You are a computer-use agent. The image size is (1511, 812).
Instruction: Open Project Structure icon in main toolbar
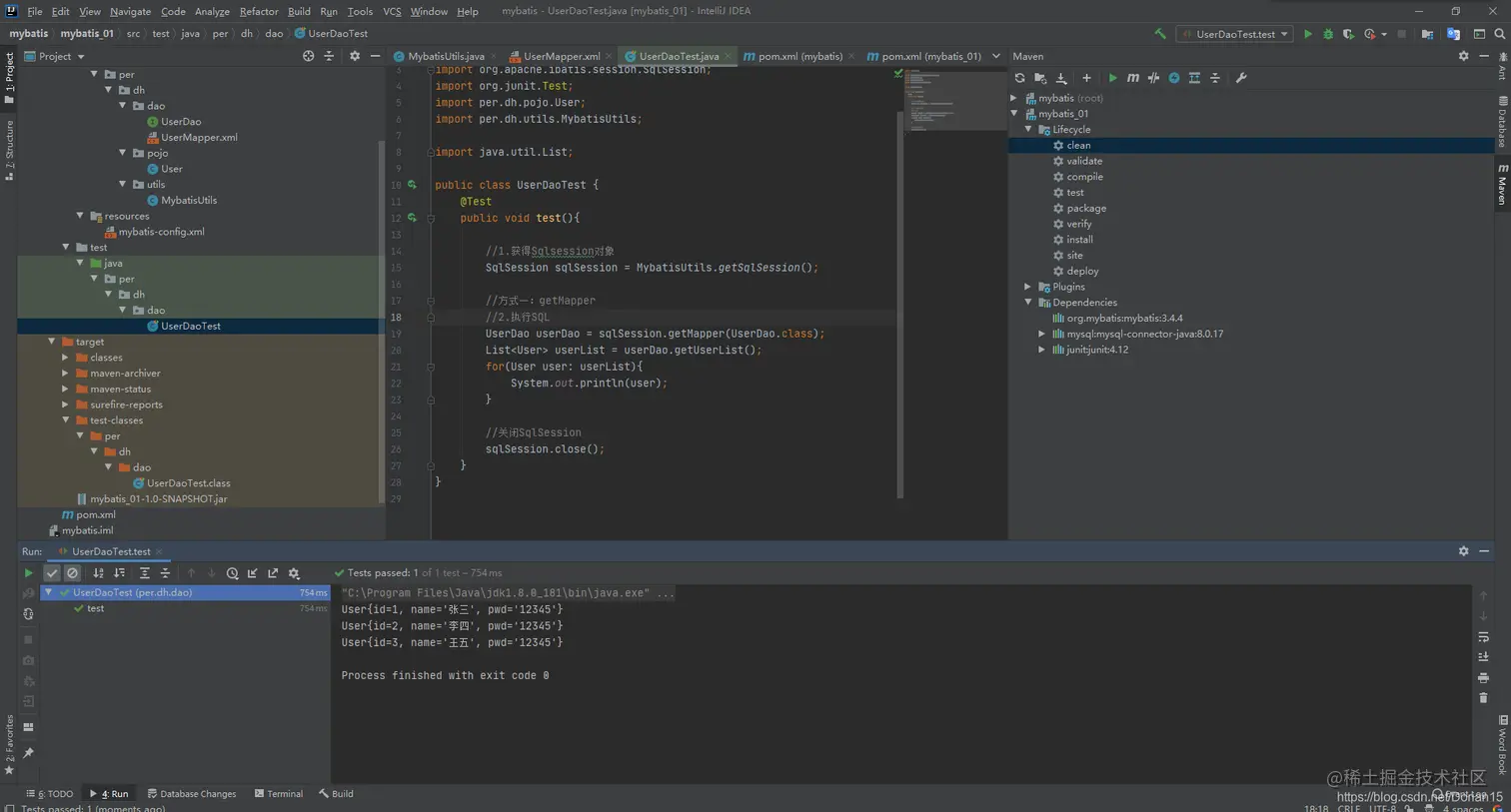tap(1427, 34)
